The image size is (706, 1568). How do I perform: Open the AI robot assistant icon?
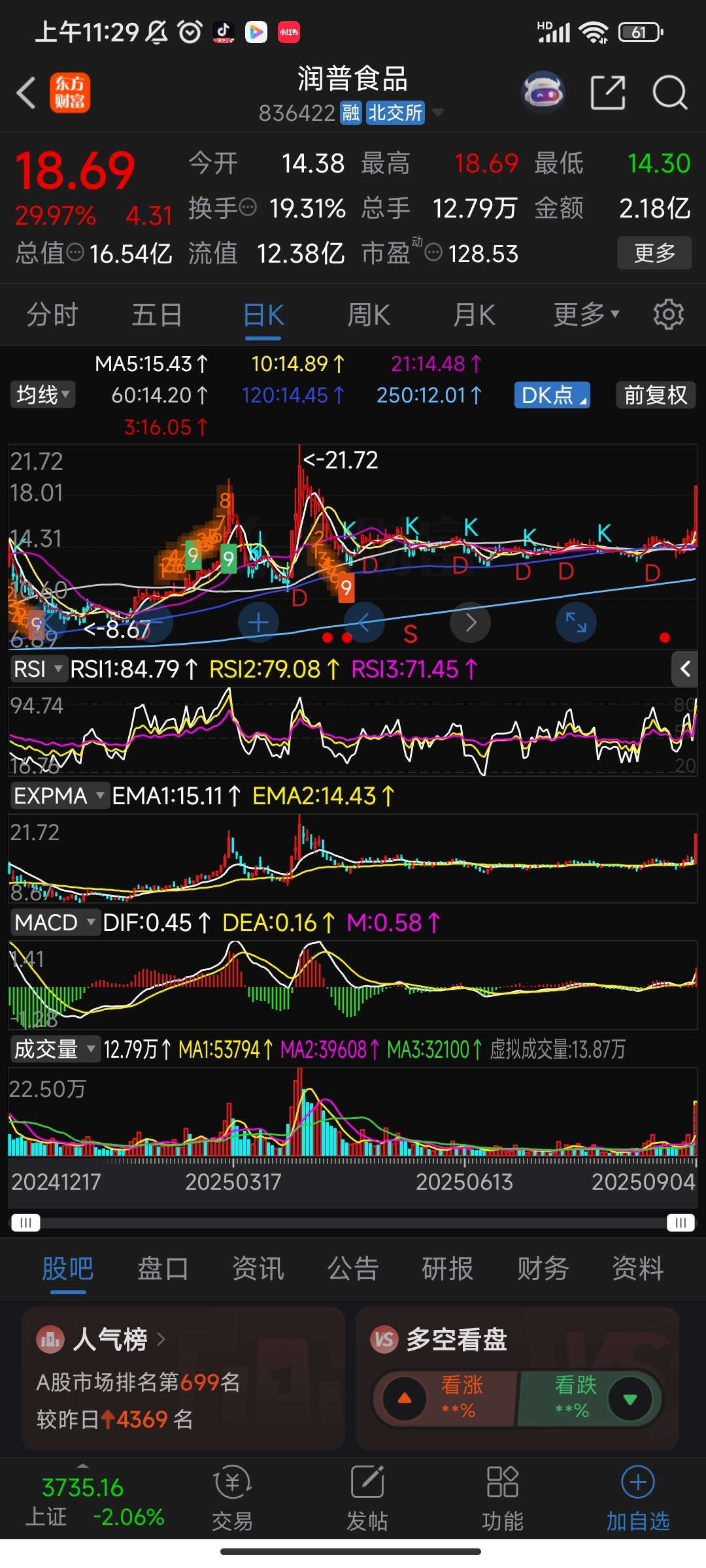543,93
